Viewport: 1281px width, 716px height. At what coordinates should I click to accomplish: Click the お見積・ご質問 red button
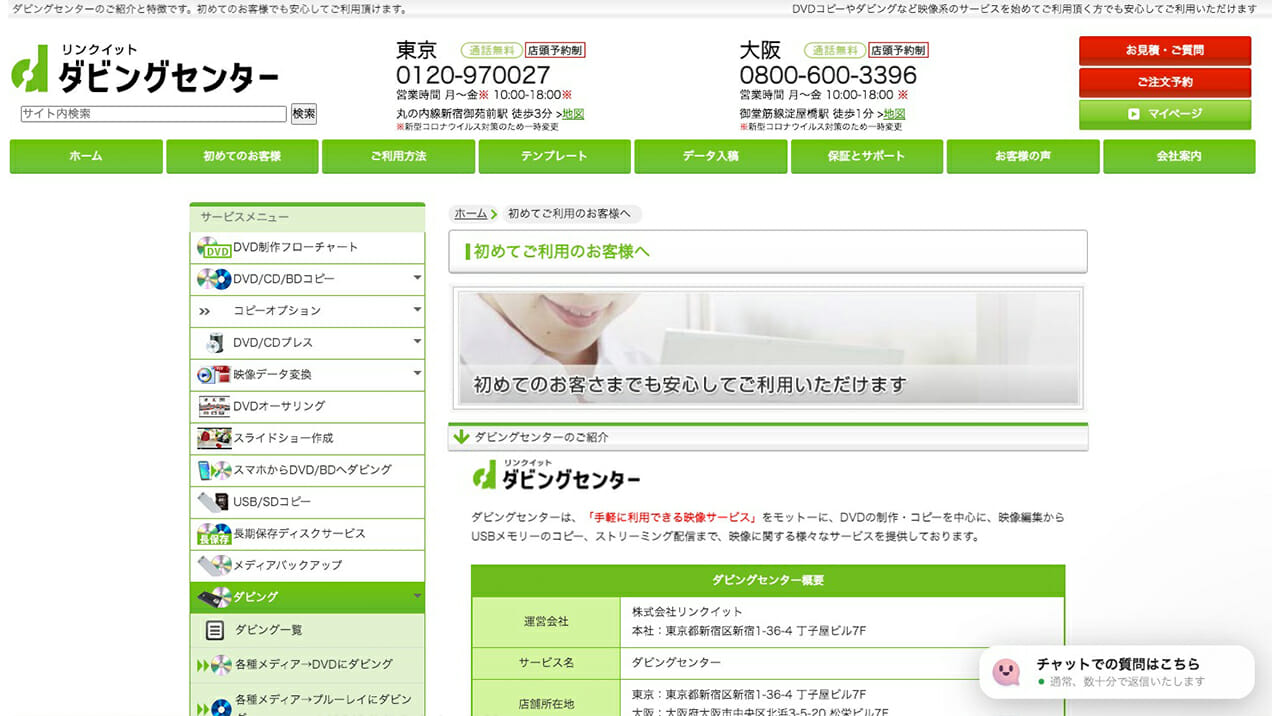coord(1165,50)
